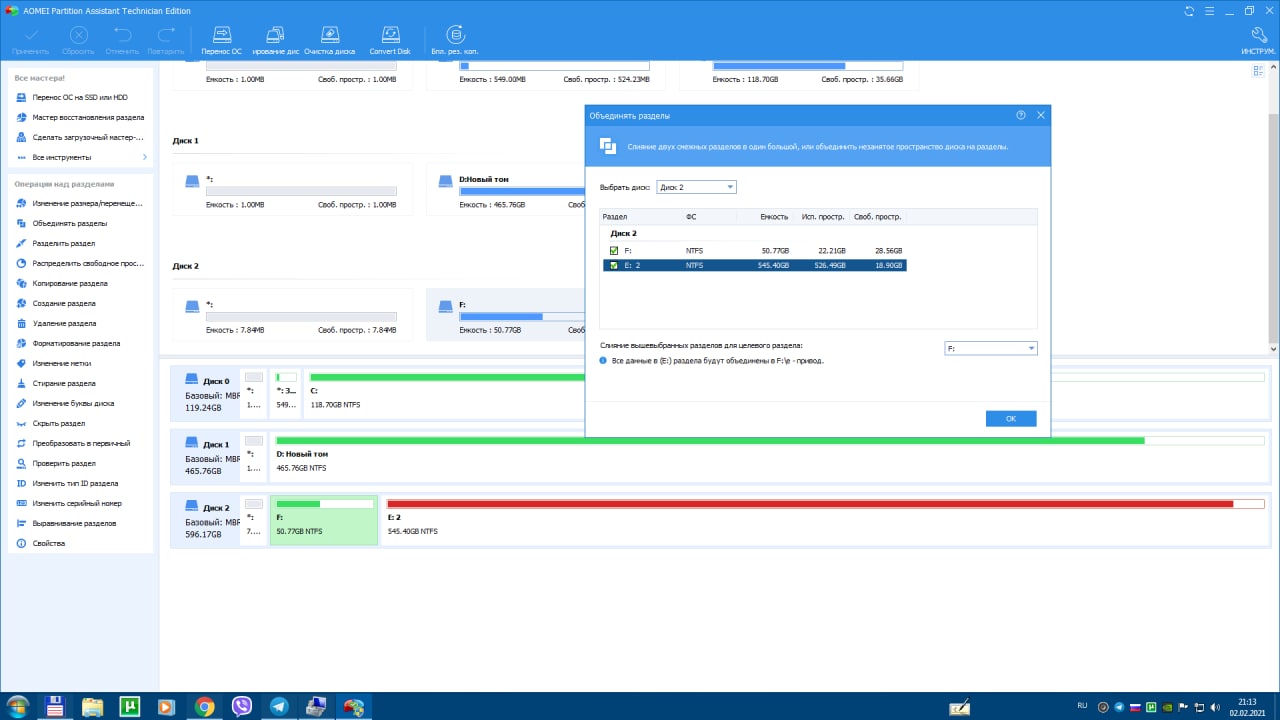Click the Очистка диска toolbar icon
The height and width of the screenshot is (720, 1280).
click(x=329, y=40)
